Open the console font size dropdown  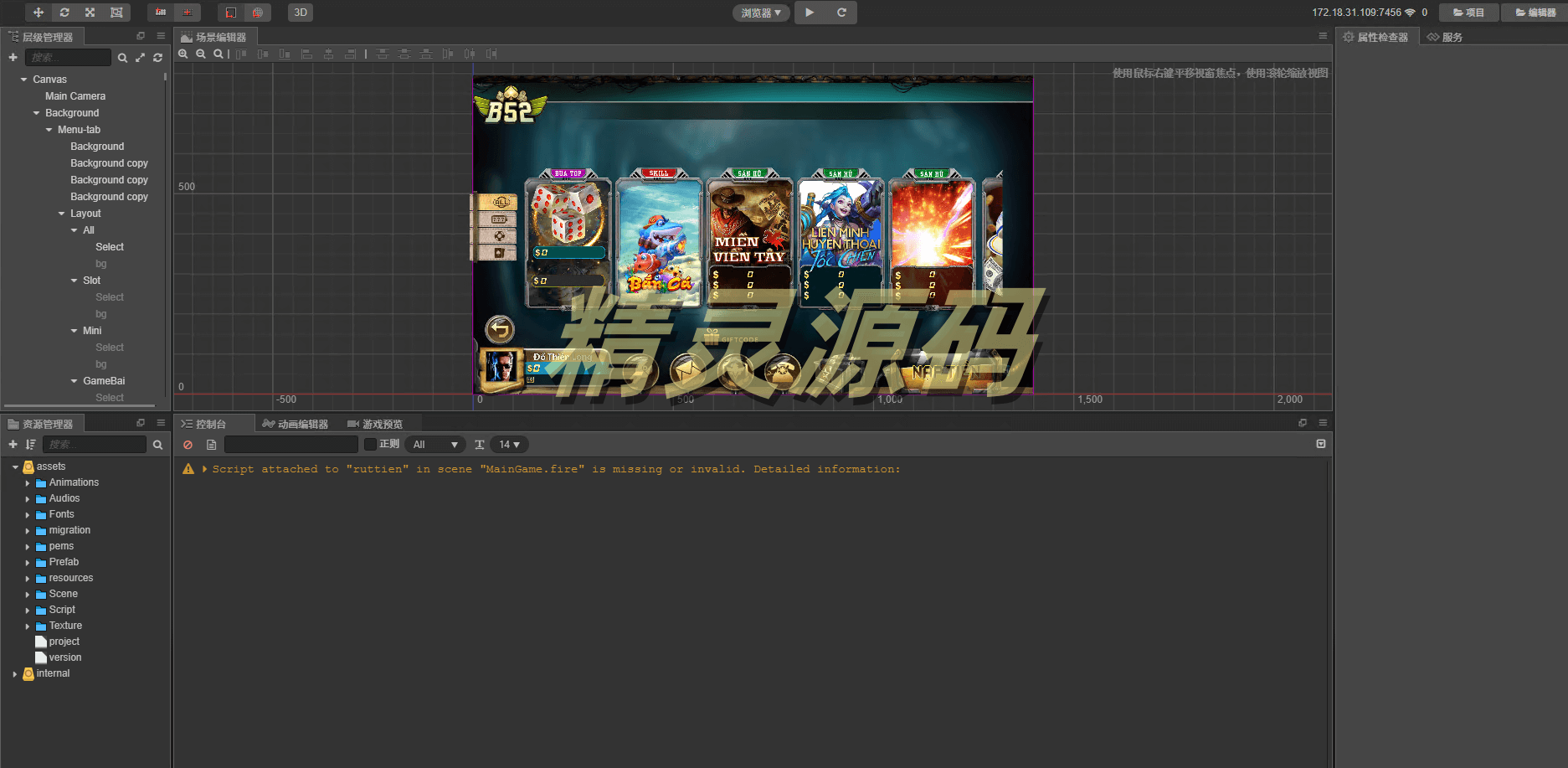tap(509, 445)
